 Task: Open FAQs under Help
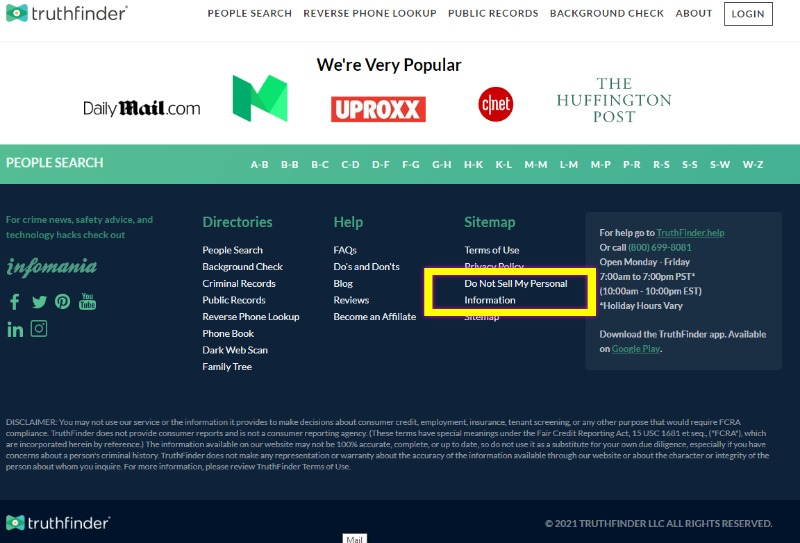345,250
